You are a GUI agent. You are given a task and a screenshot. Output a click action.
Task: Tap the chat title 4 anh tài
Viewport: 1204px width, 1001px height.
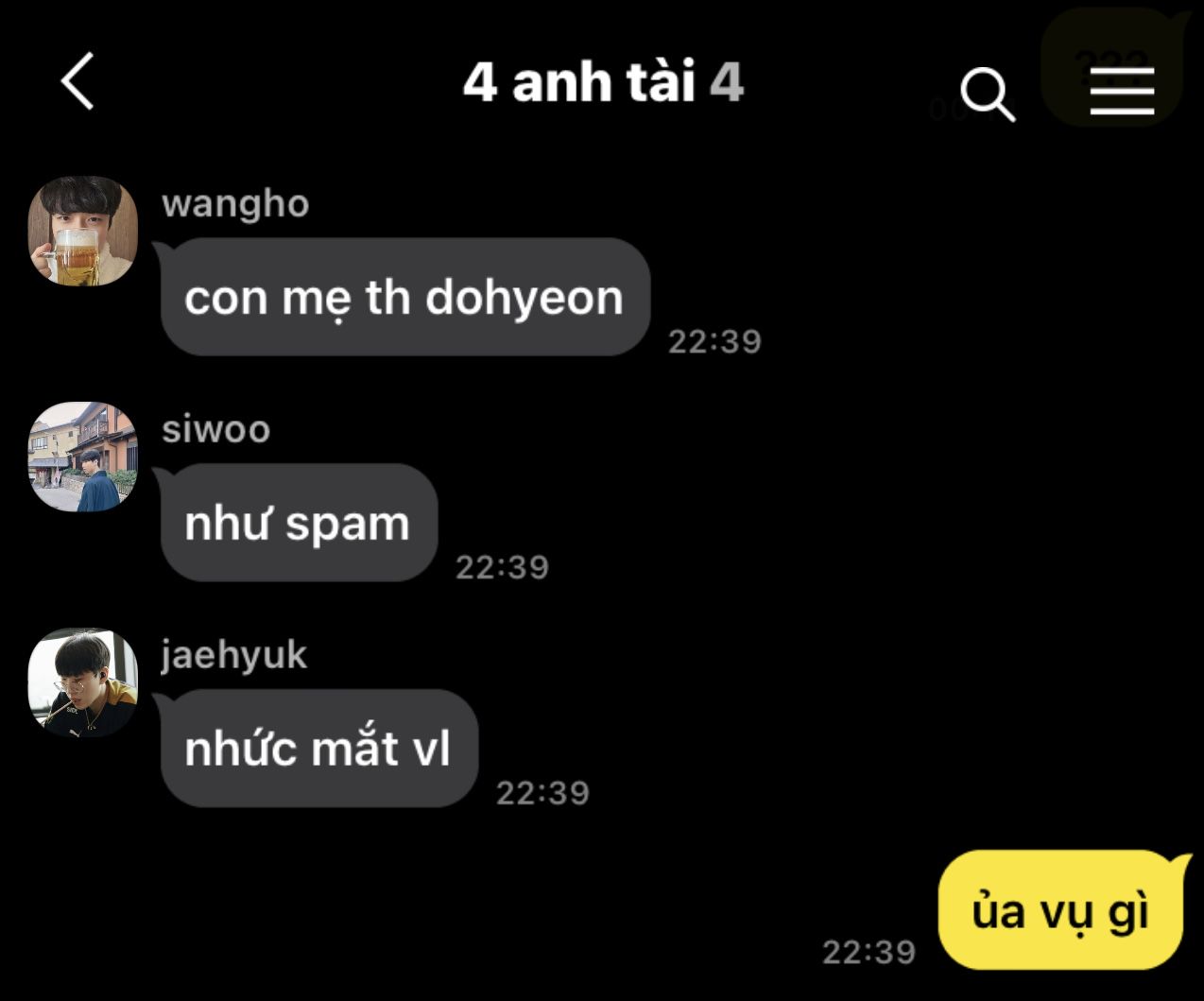(579, 81)
